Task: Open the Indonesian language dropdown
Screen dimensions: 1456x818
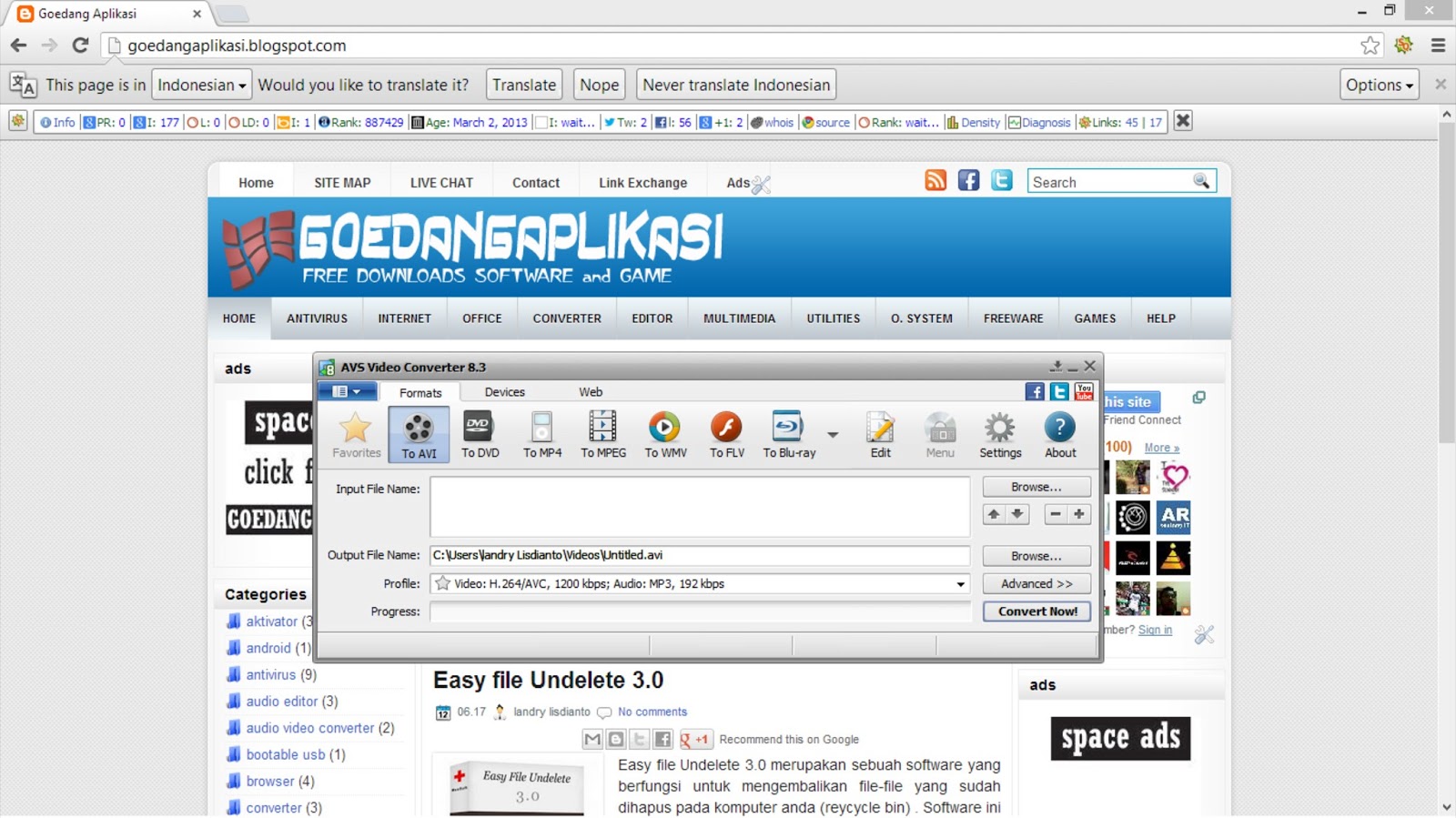Action: [201, 85]
